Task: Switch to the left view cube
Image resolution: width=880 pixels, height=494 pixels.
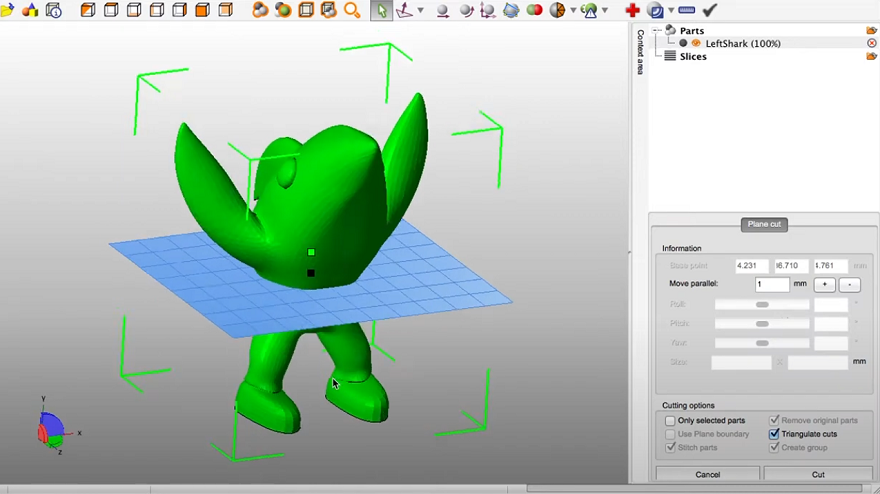Action: [x=157, y=10]
